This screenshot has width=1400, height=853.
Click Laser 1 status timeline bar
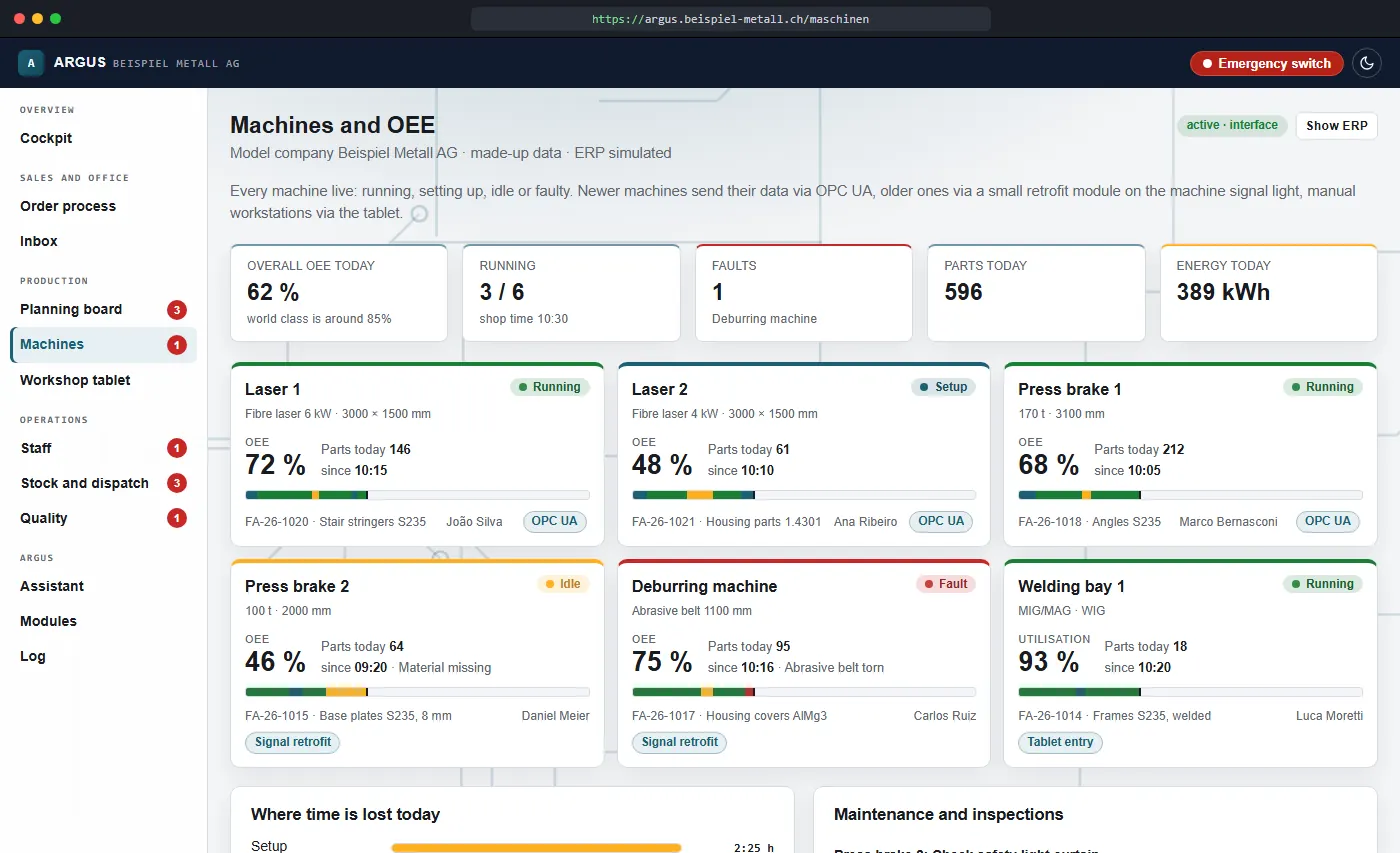click(417, 495)
